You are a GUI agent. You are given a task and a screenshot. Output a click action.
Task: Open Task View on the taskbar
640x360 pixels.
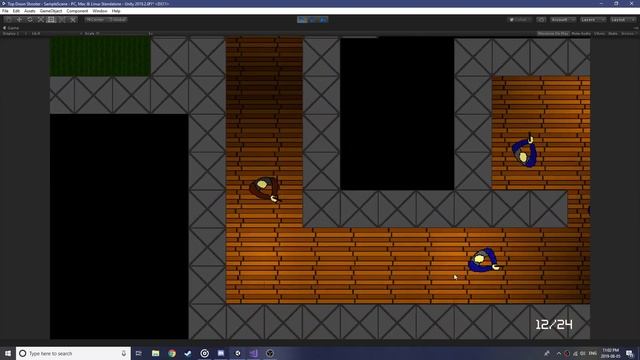139,353
